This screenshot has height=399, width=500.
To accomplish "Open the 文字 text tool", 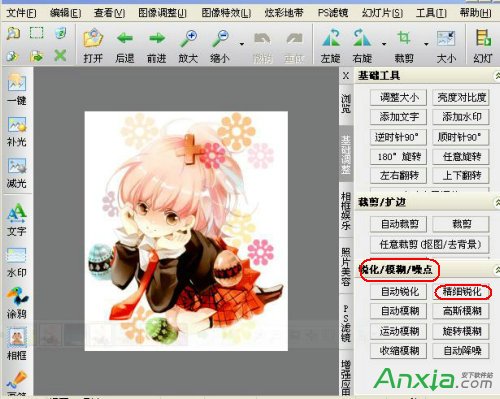I will point(17,219).
